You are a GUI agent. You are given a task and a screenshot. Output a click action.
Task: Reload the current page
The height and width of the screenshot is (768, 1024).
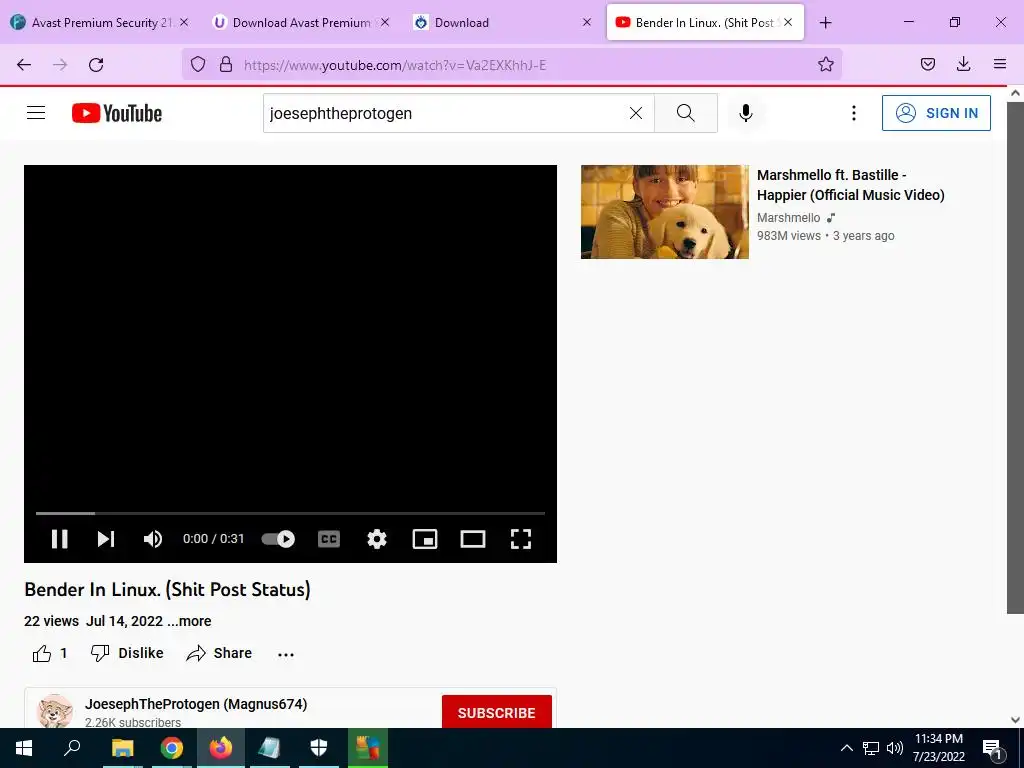(x=96, y=65)
